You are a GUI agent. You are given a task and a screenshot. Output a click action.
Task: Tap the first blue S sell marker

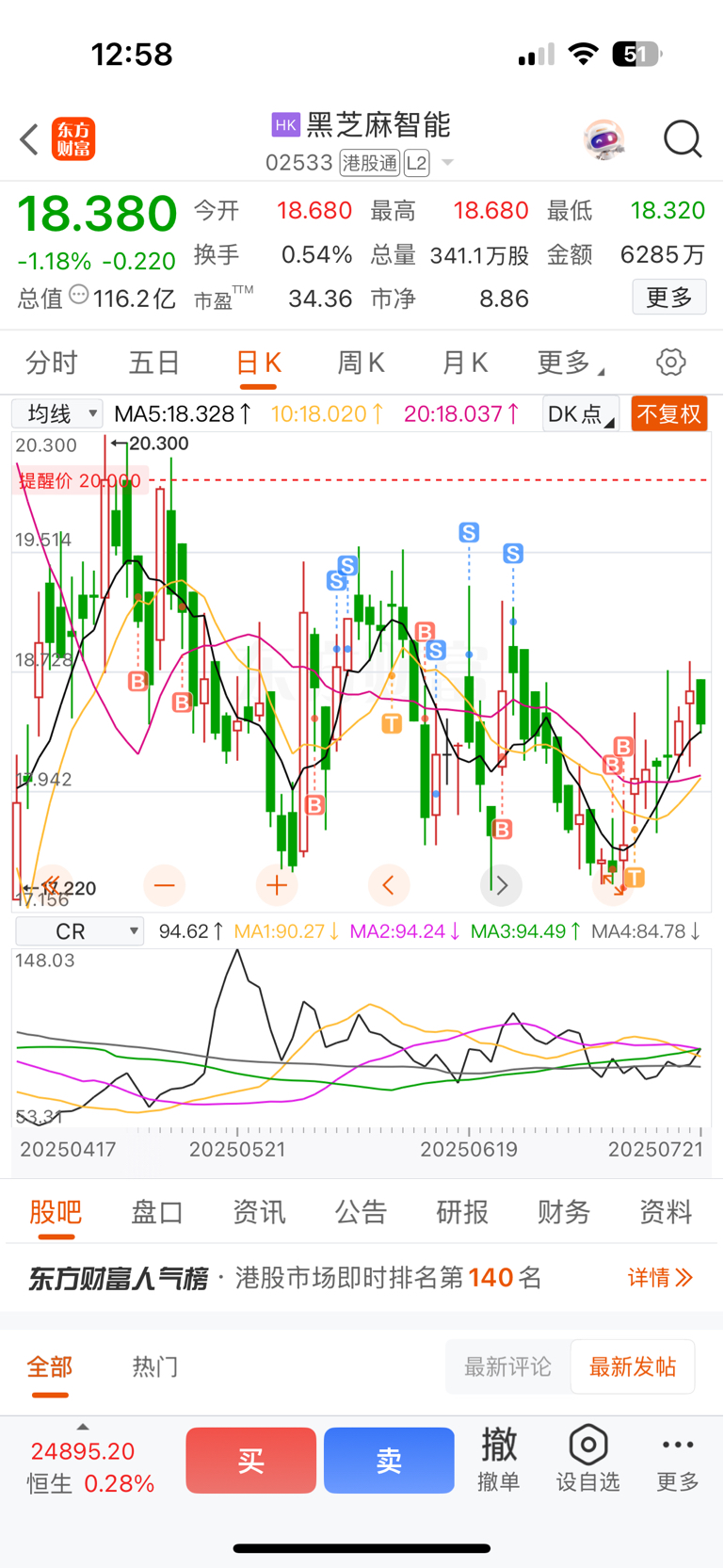[x=336, y=581]
